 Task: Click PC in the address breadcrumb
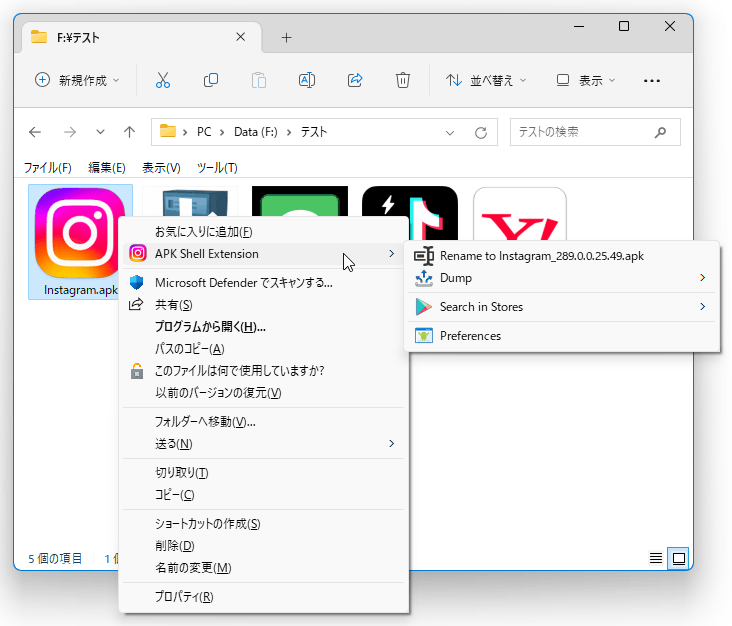tap(204, 132)
